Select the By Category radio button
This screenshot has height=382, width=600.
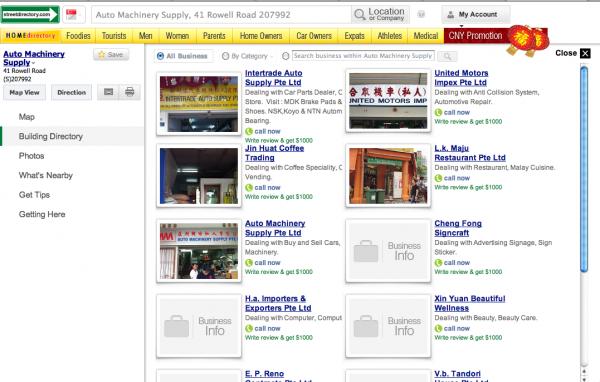[225, 56]
